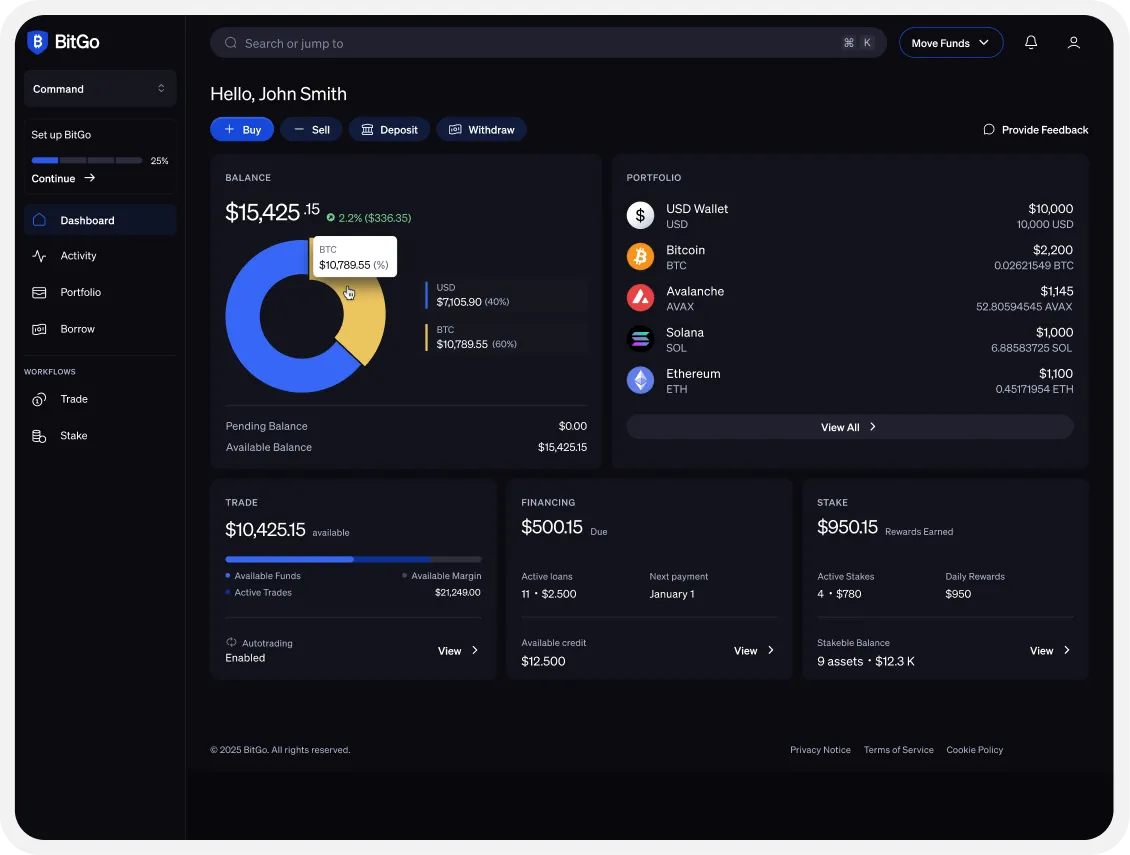Image resolution: width=1130 pixels, height=855 pixels.
Task: Click the USD Wallet dollar icon
Action: tap(640, 216)
